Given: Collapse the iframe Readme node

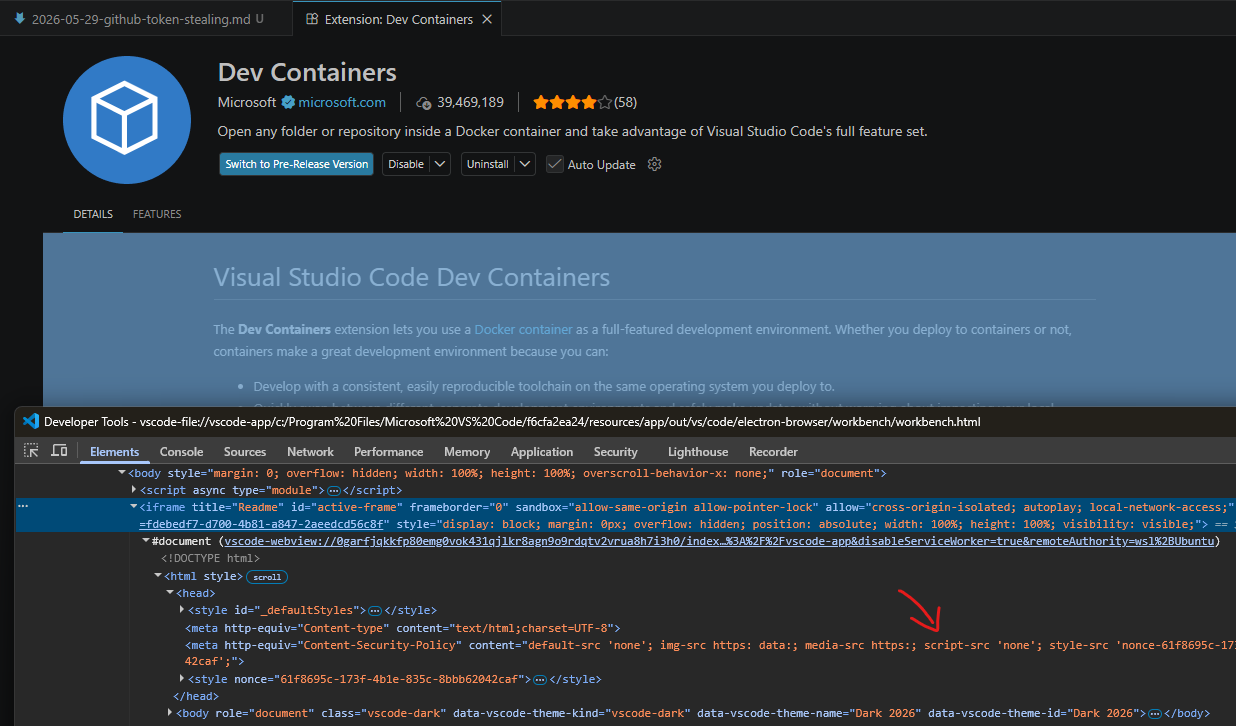Looking at the screenshot, I should coord(134,507).
